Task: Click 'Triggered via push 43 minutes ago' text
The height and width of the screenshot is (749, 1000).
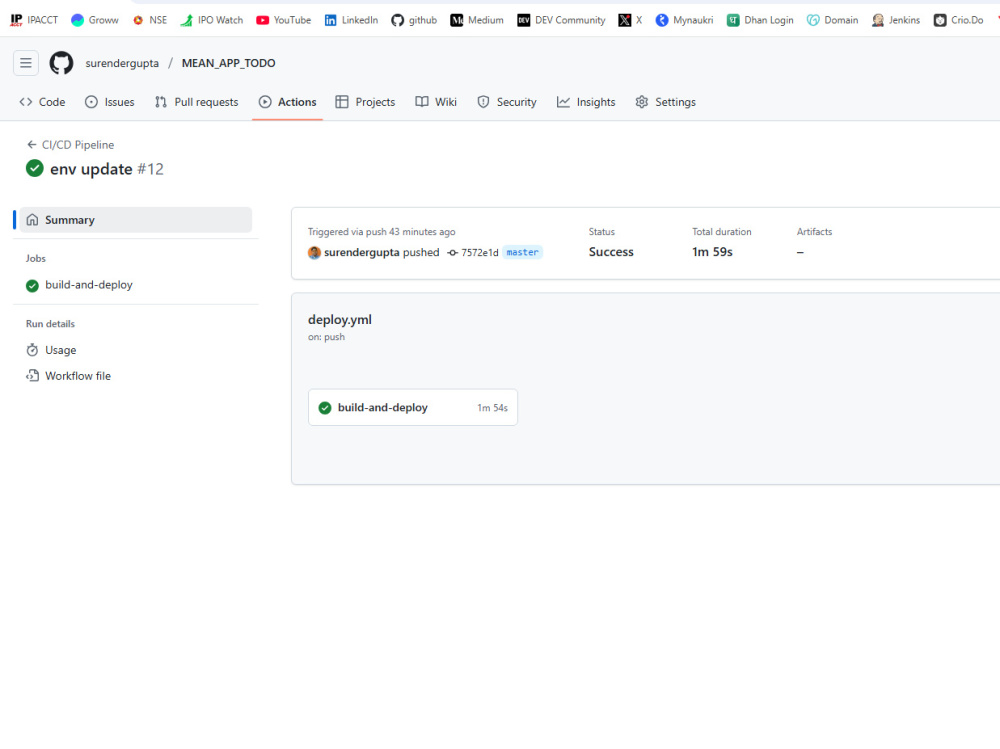Action: 381,232
